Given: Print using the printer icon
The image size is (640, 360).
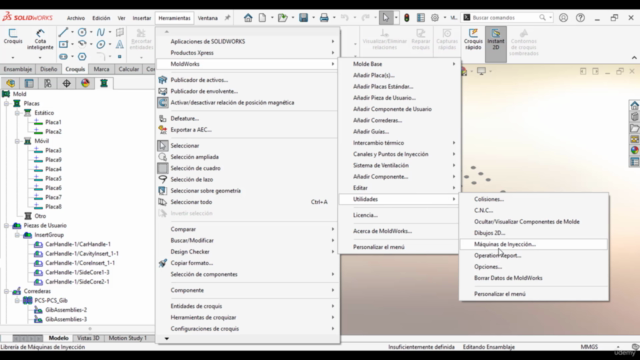Looking at the screenshot, I should 324,18.
